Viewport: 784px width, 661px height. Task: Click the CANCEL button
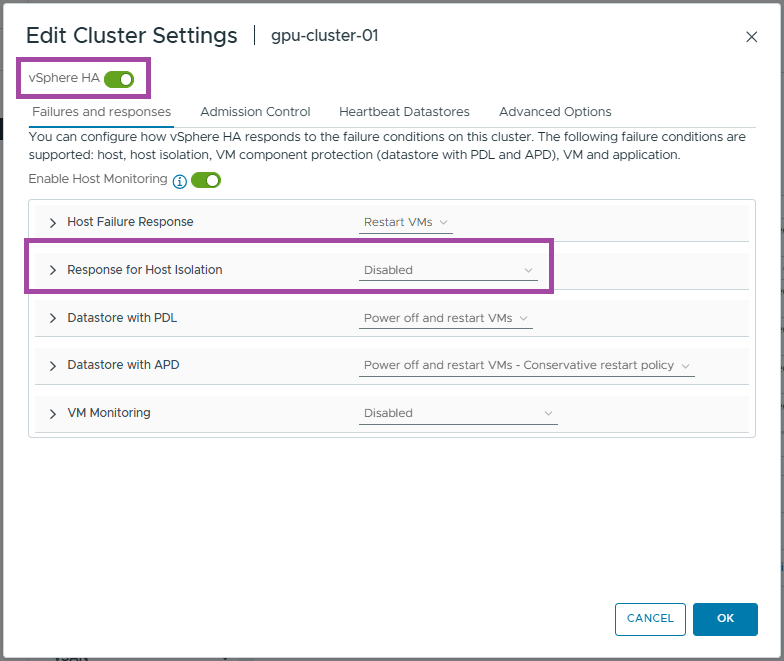650,619
